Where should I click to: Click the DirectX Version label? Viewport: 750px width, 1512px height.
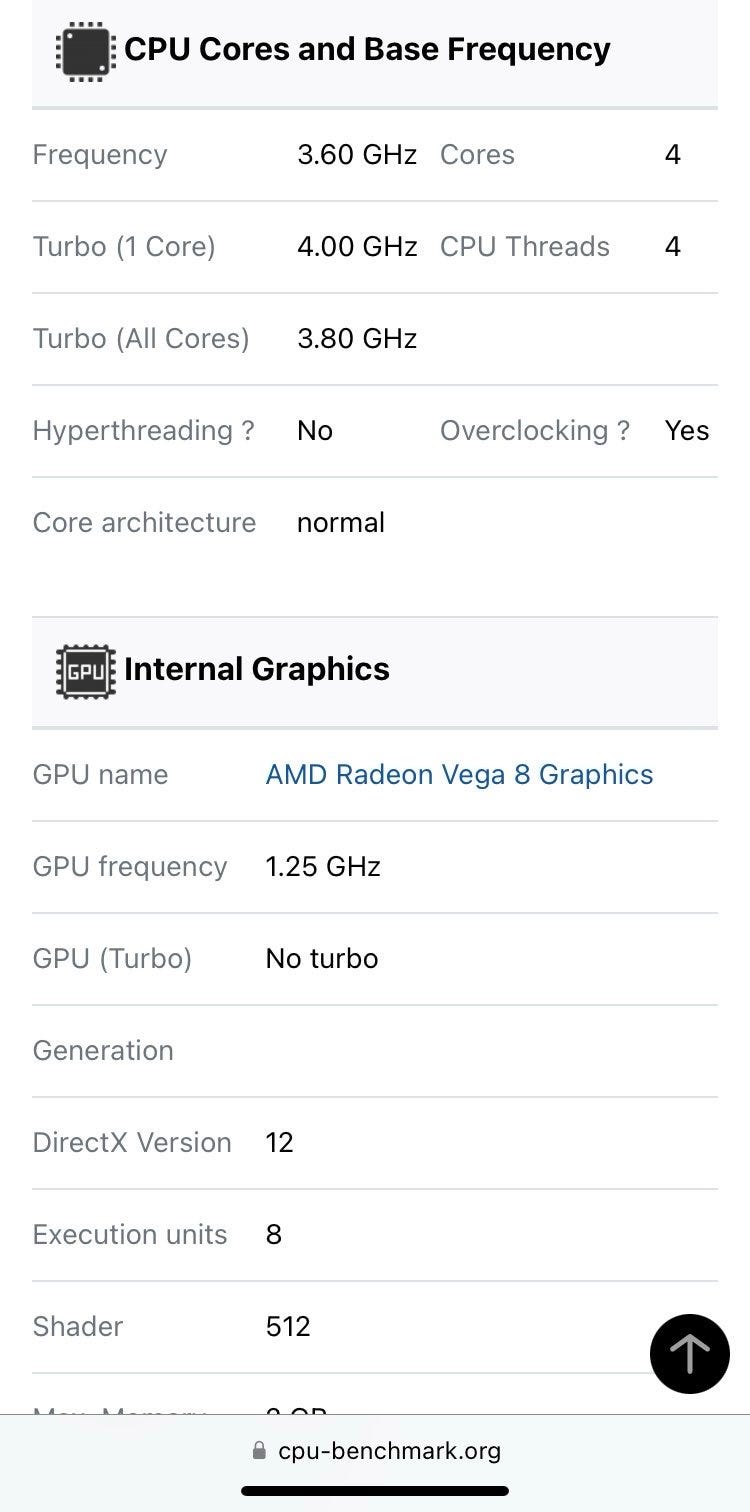pyautogui.click(x=132, y=1143)
